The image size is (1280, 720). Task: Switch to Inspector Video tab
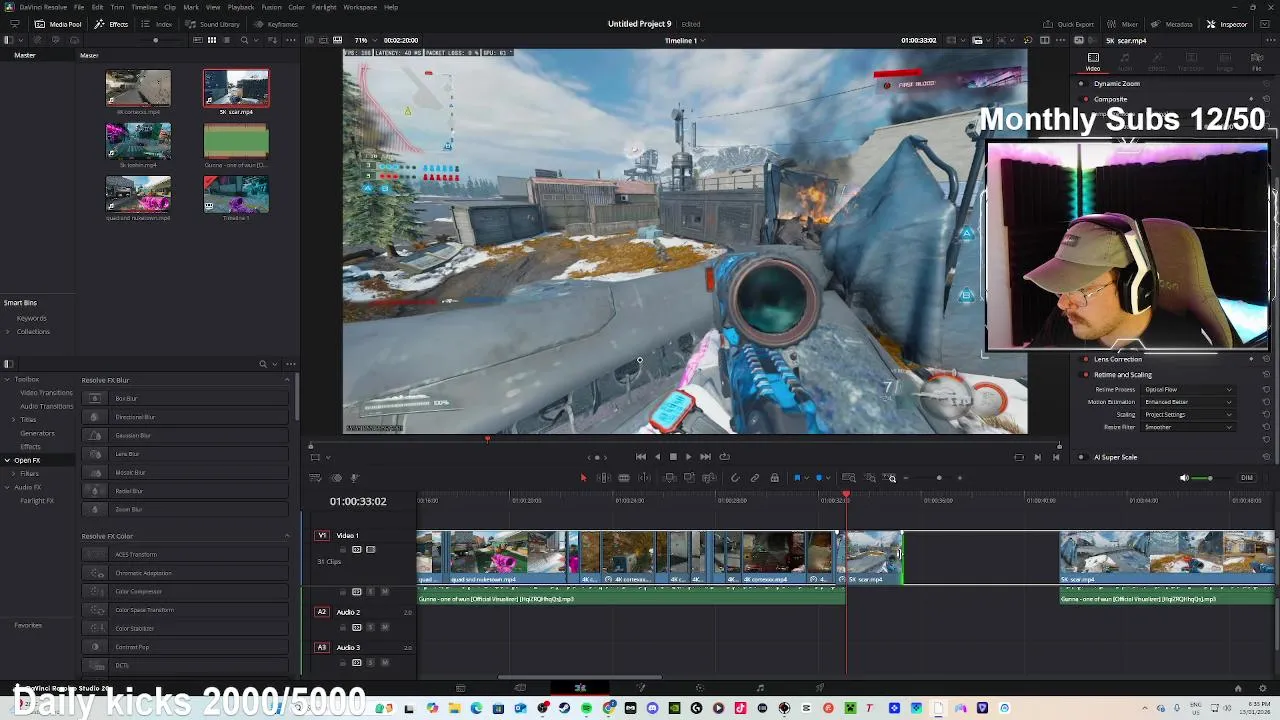coord(1093,62)
